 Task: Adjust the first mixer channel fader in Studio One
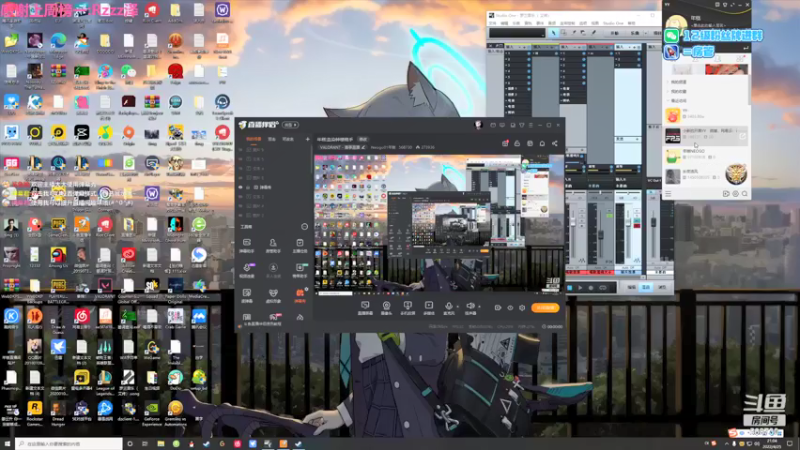(x=573, y=223)
